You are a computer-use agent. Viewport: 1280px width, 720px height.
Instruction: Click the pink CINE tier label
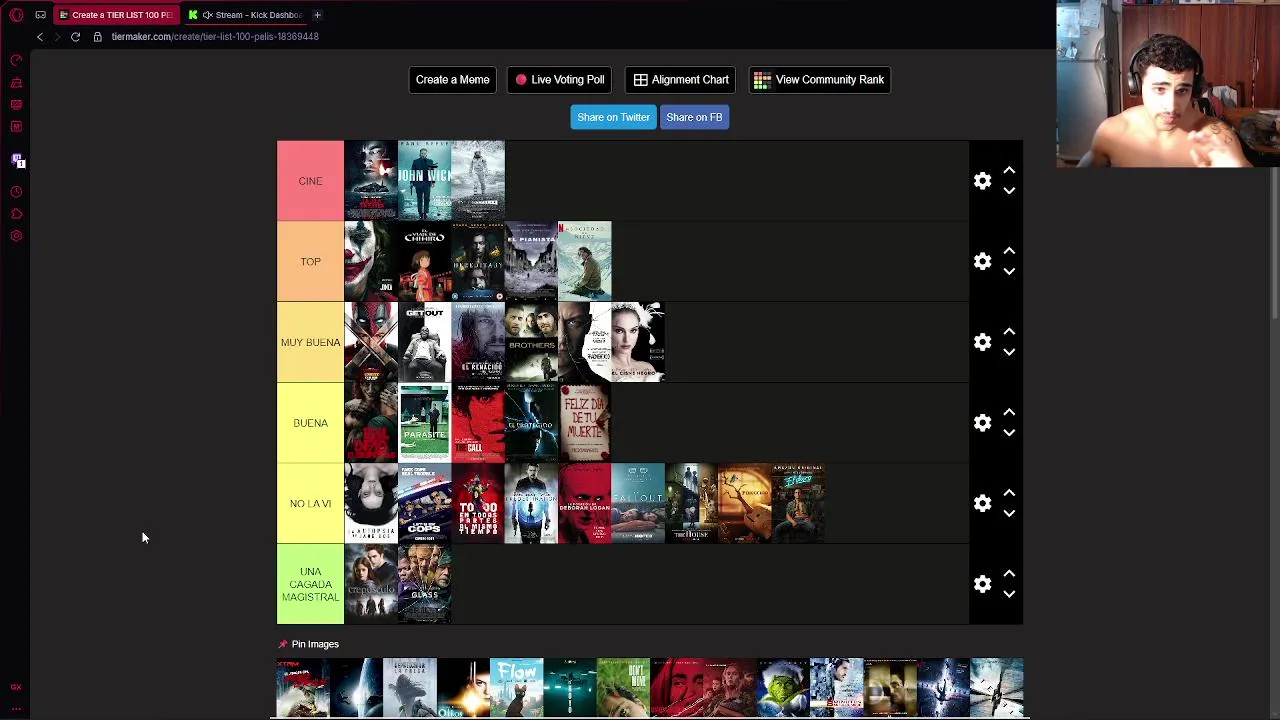click(310, 181)
